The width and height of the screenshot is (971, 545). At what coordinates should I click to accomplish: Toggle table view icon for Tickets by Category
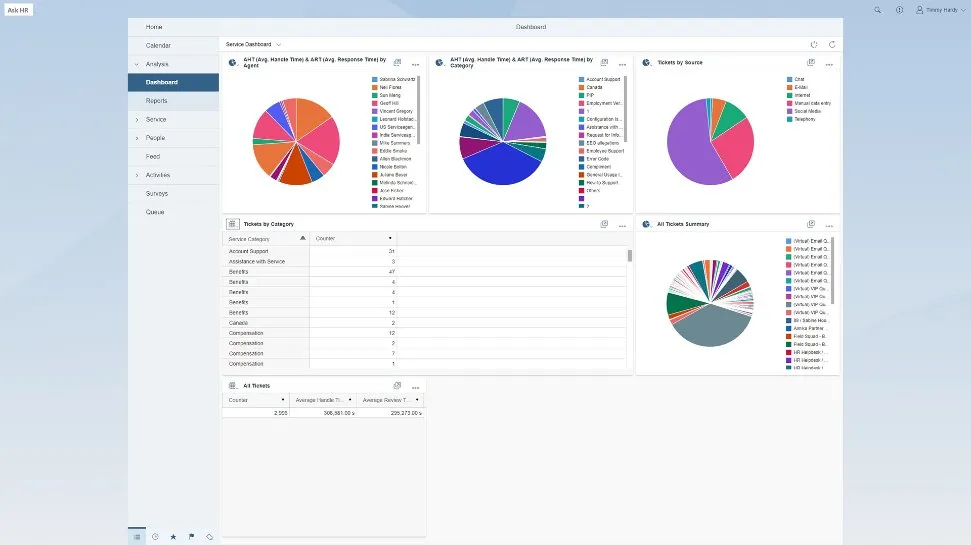(x=232, y=224)
